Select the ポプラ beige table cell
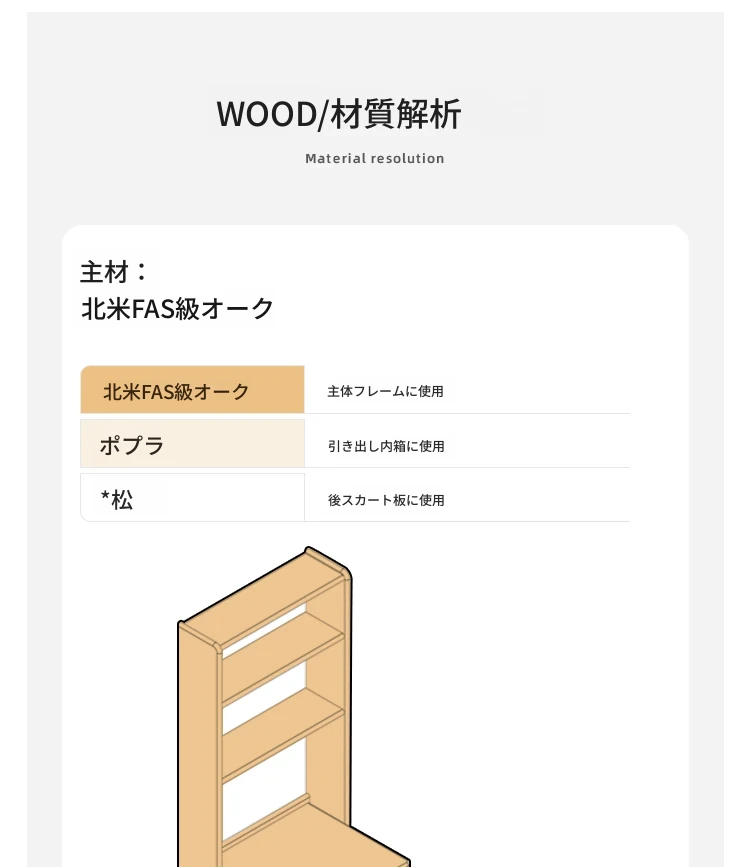 click(192, 443)
